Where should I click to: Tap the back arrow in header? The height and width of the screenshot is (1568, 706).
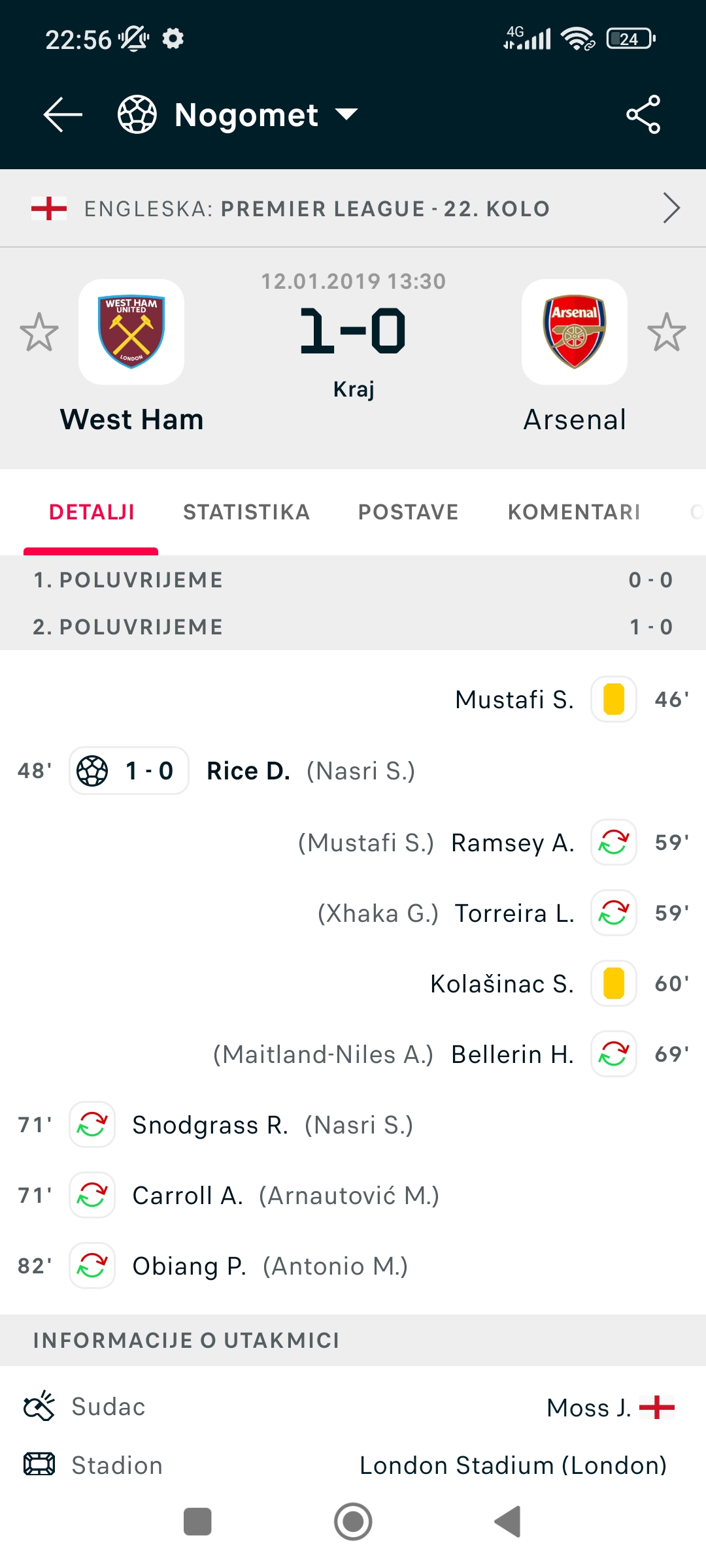point(63,114)
